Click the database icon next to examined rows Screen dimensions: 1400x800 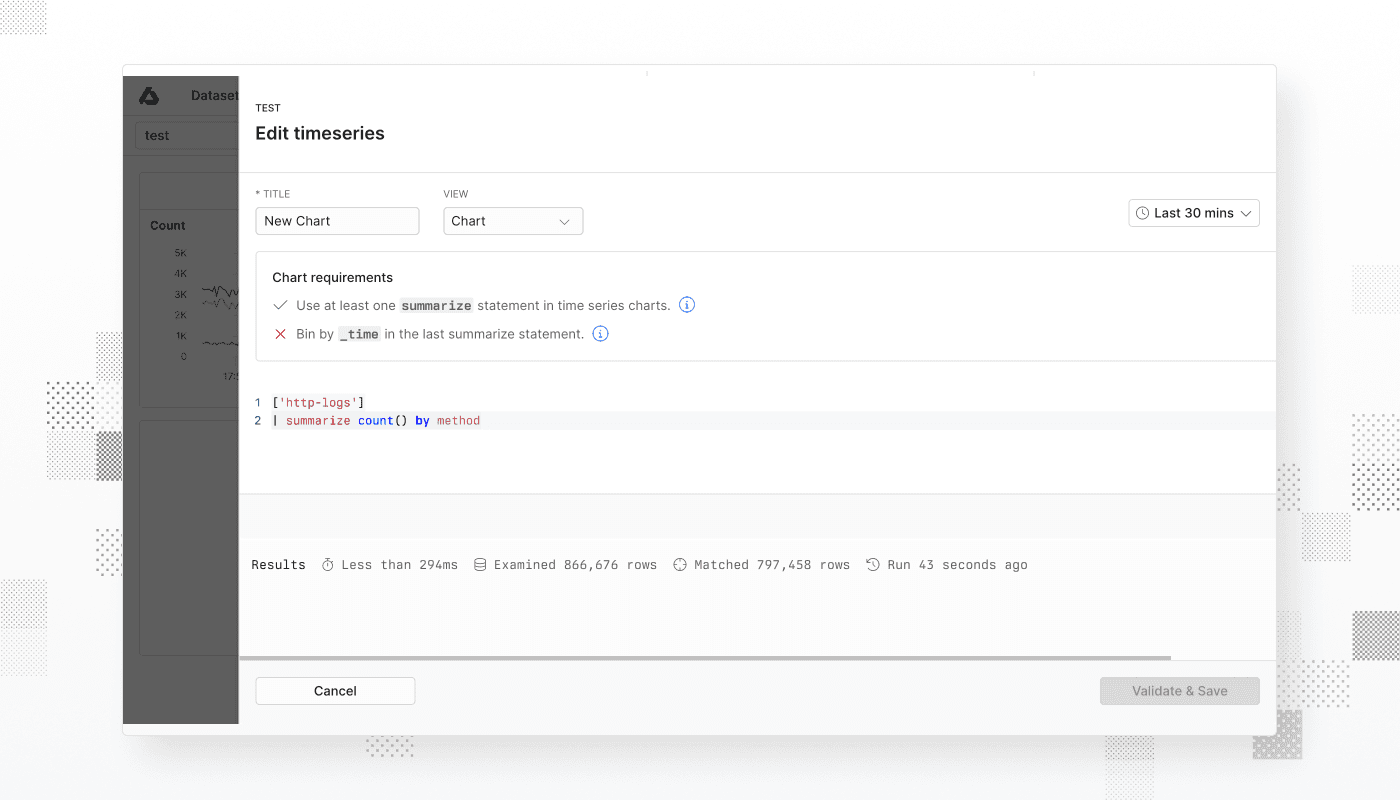tap(479, 564)
